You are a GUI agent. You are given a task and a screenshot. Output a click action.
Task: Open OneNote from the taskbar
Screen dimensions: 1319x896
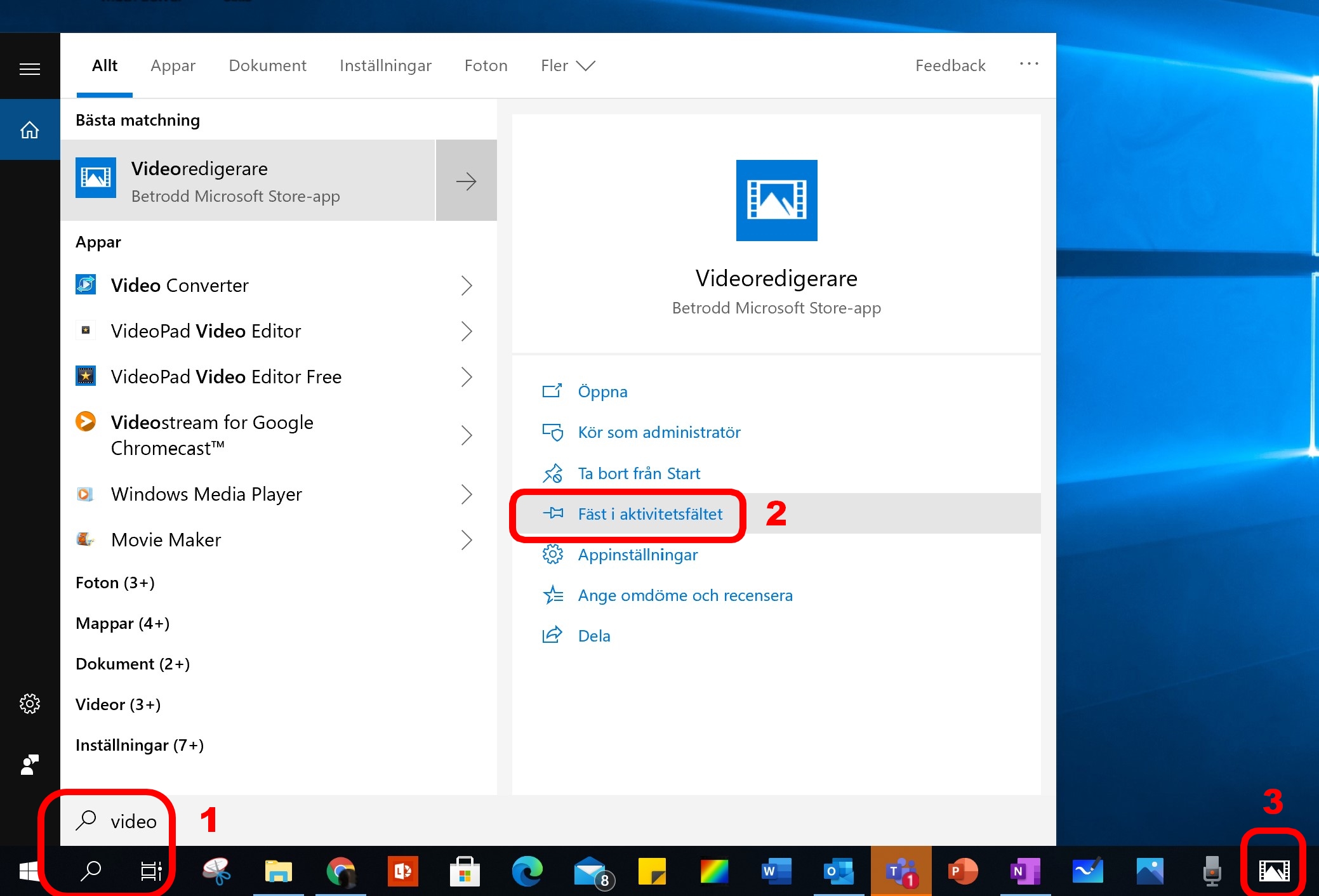(x=1025, y=871)
